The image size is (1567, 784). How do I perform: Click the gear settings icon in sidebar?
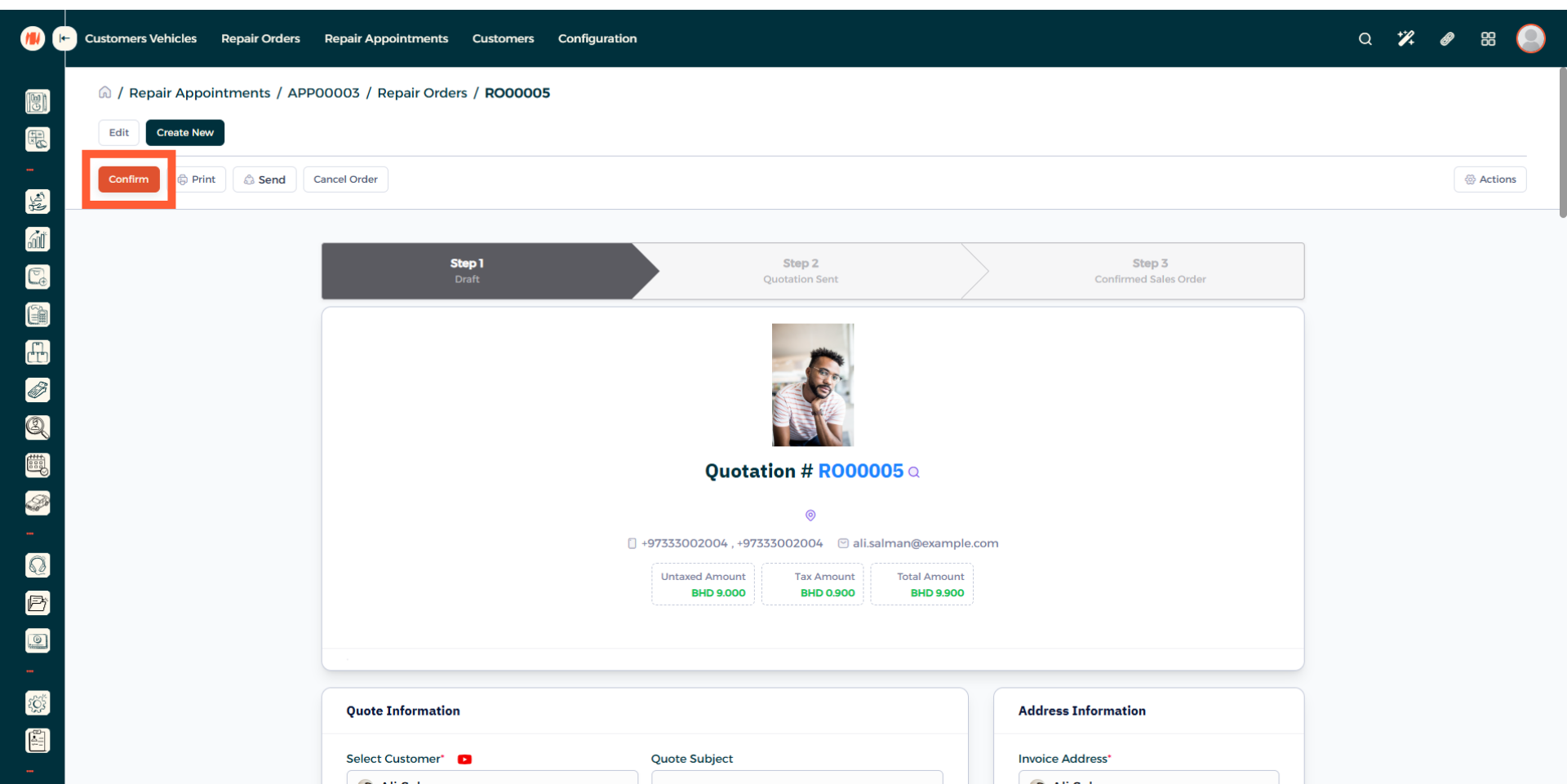[38, 703]
